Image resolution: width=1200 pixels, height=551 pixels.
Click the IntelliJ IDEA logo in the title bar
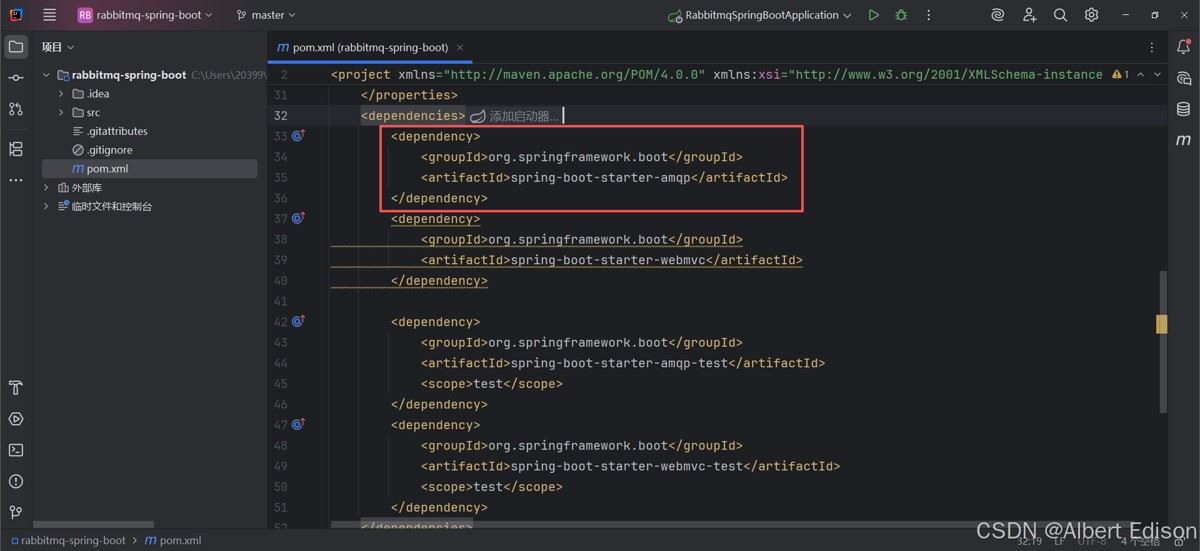coord(16,15)
